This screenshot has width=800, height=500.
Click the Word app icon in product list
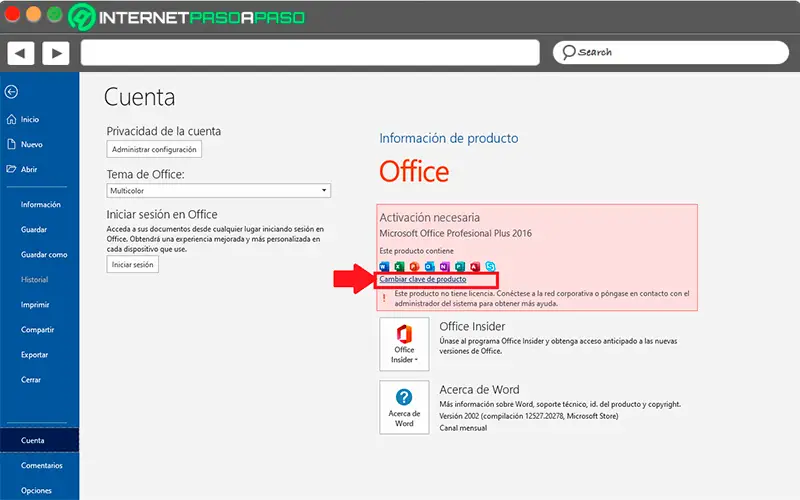pyautogui.click(x=384, y=266)
